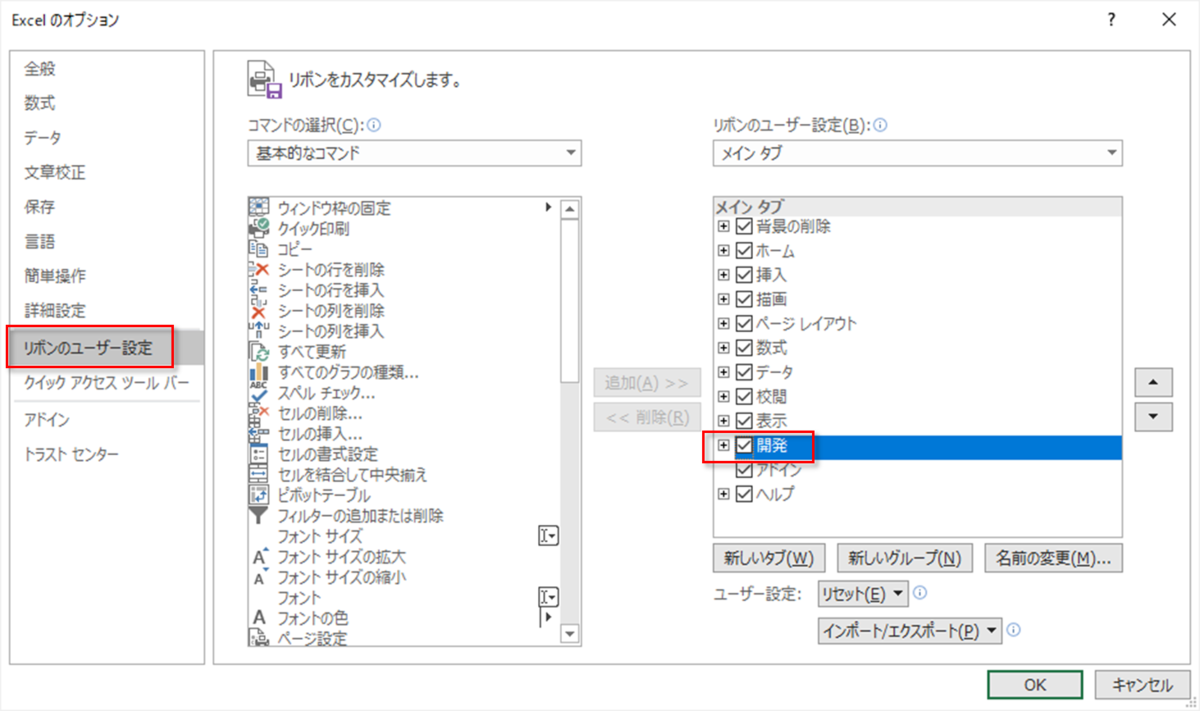The image size is (1200, 711).
Task: Open the 文章校正 options category
Action: pyautogui.click(x=55, y=172)
